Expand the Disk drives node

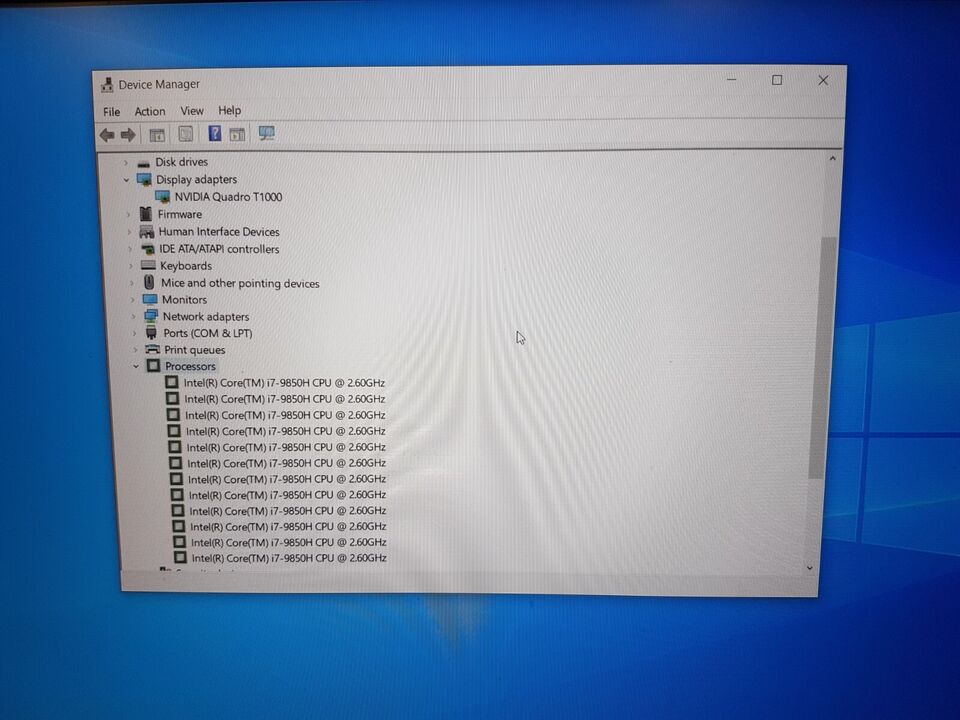[126, 162]
